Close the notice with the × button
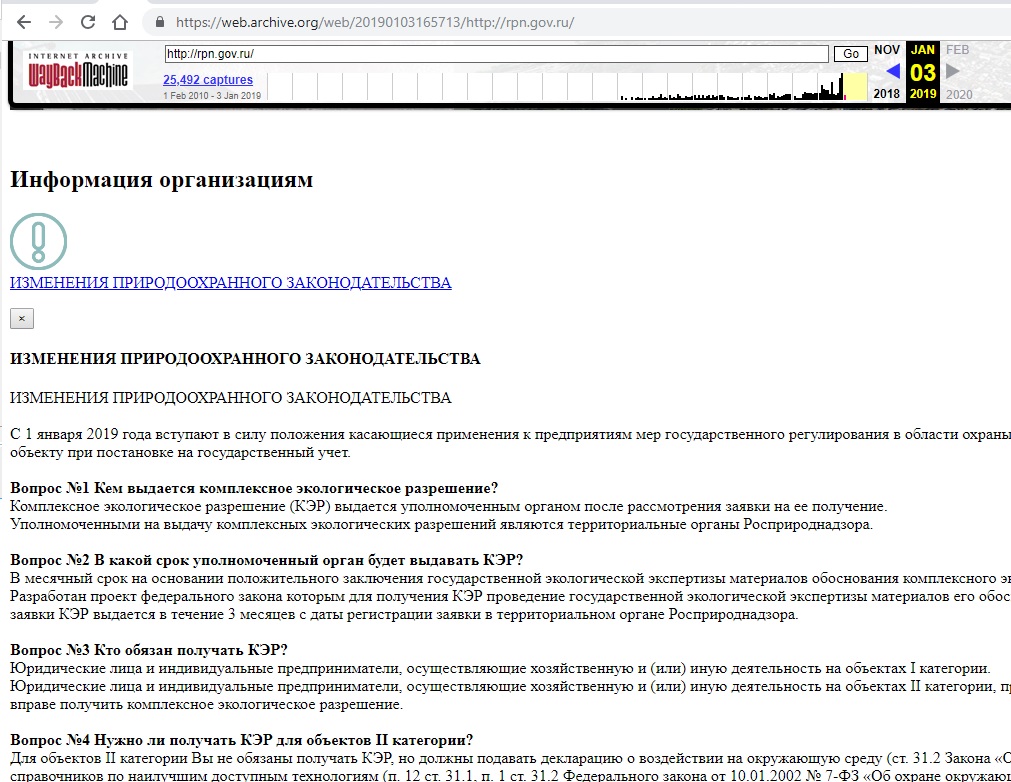Image resolution: width=1011 pixels, height=782 pixels. 21,318
